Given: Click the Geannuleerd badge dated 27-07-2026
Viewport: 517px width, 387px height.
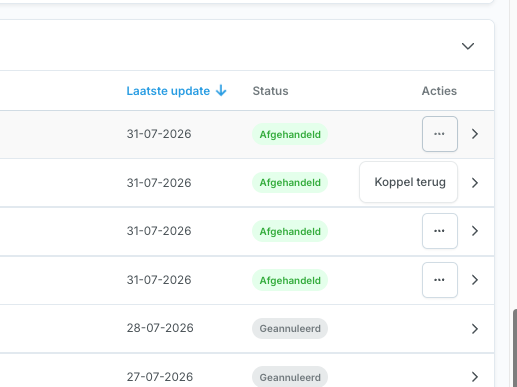Looking at the screenshot, I should point(290,377).
